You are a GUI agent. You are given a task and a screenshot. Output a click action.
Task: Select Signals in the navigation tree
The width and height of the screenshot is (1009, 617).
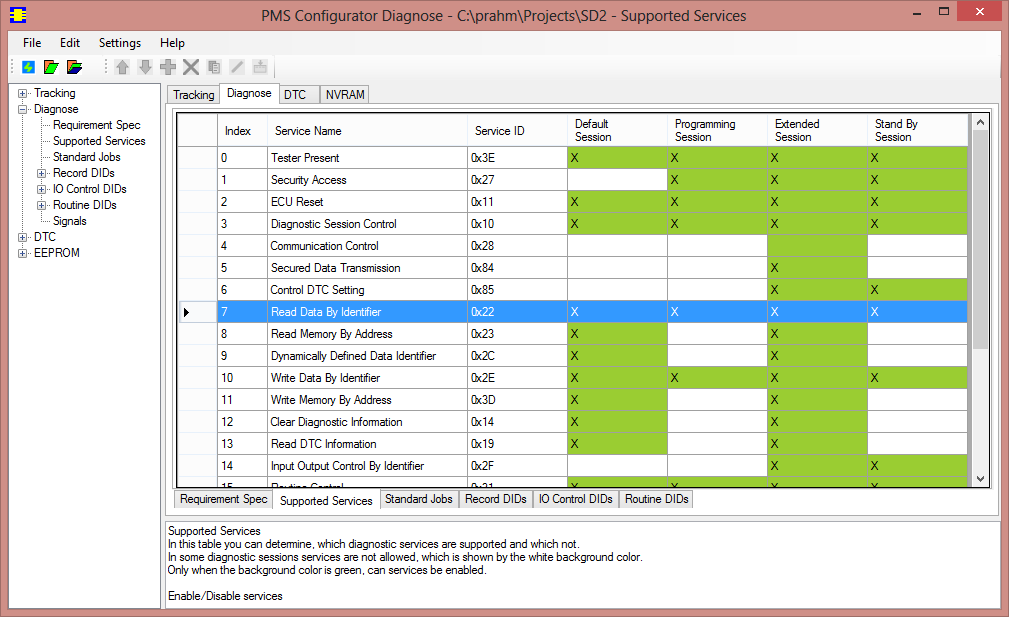click(73, 220)
